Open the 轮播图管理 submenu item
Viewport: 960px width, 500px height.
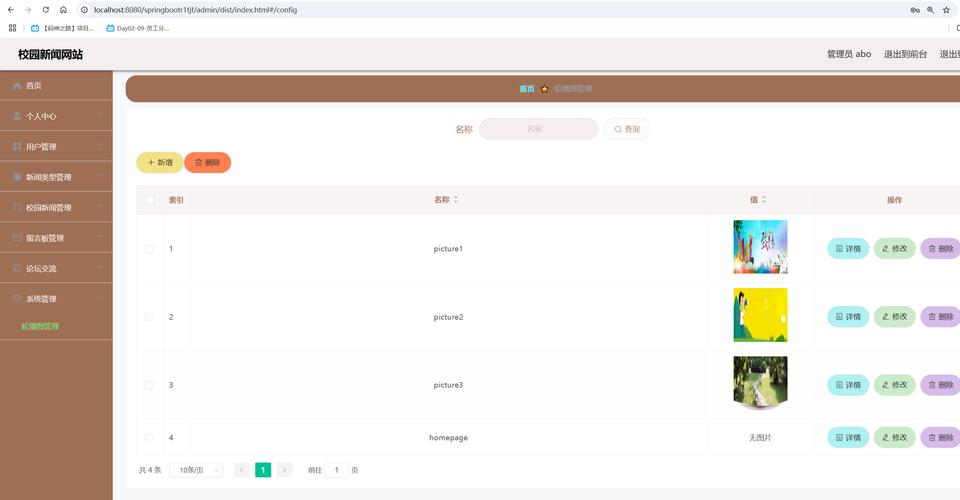pyautogui.click(x=40, y=327)
